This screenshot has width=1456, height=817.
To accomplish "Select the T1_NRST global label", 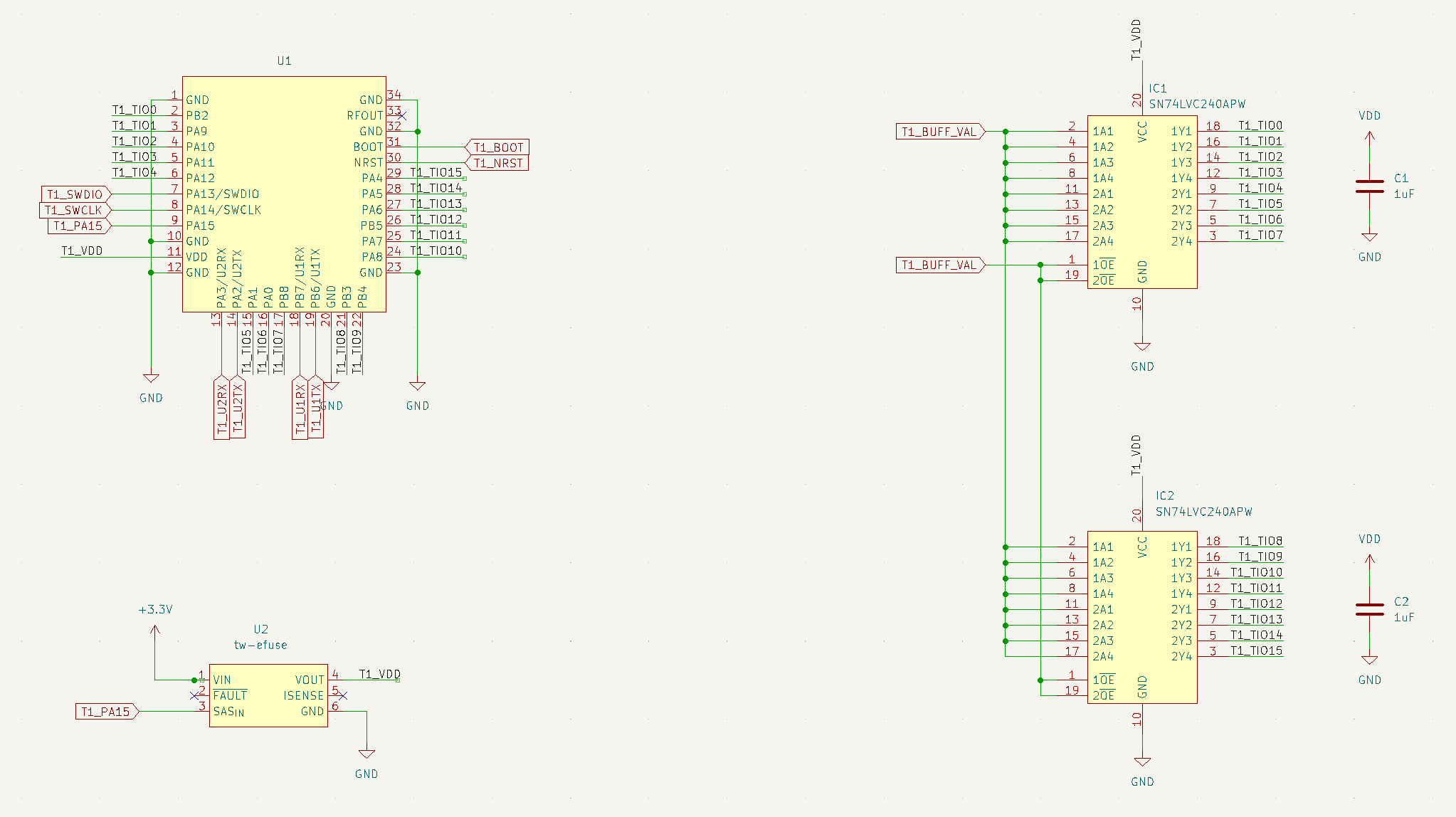I will 497,163.
